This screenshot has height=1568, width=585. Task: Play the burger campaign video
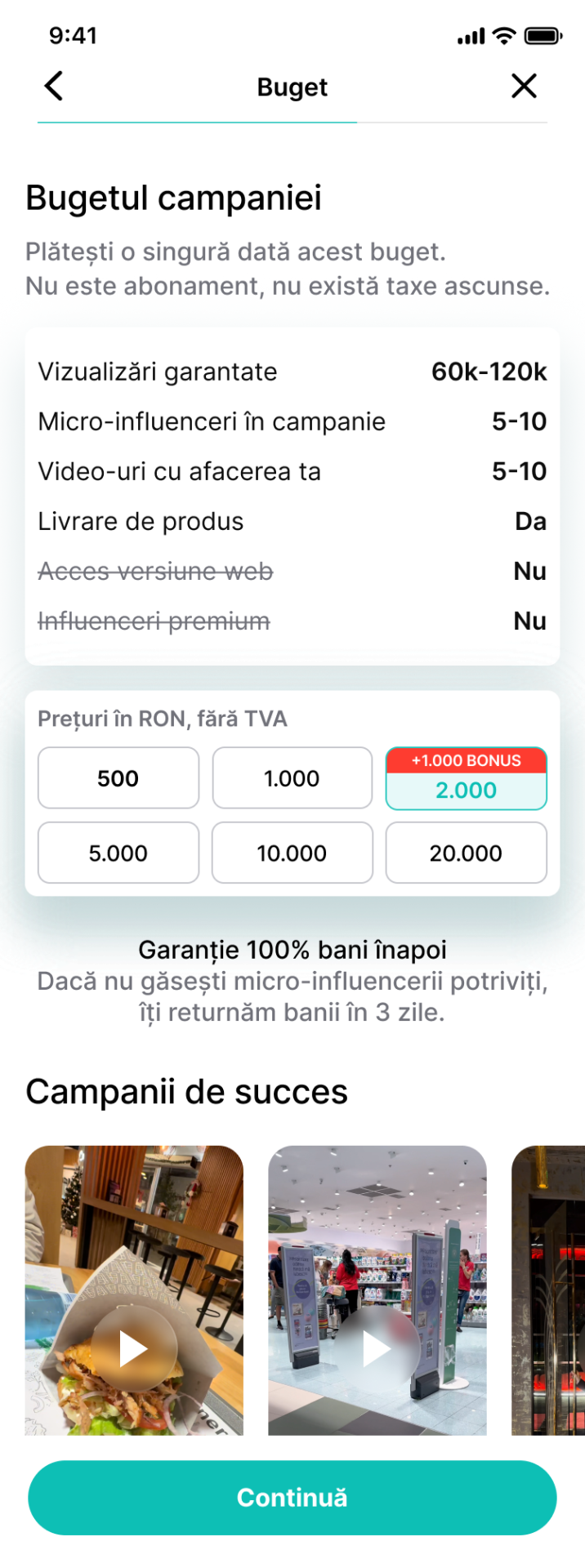133,1348
